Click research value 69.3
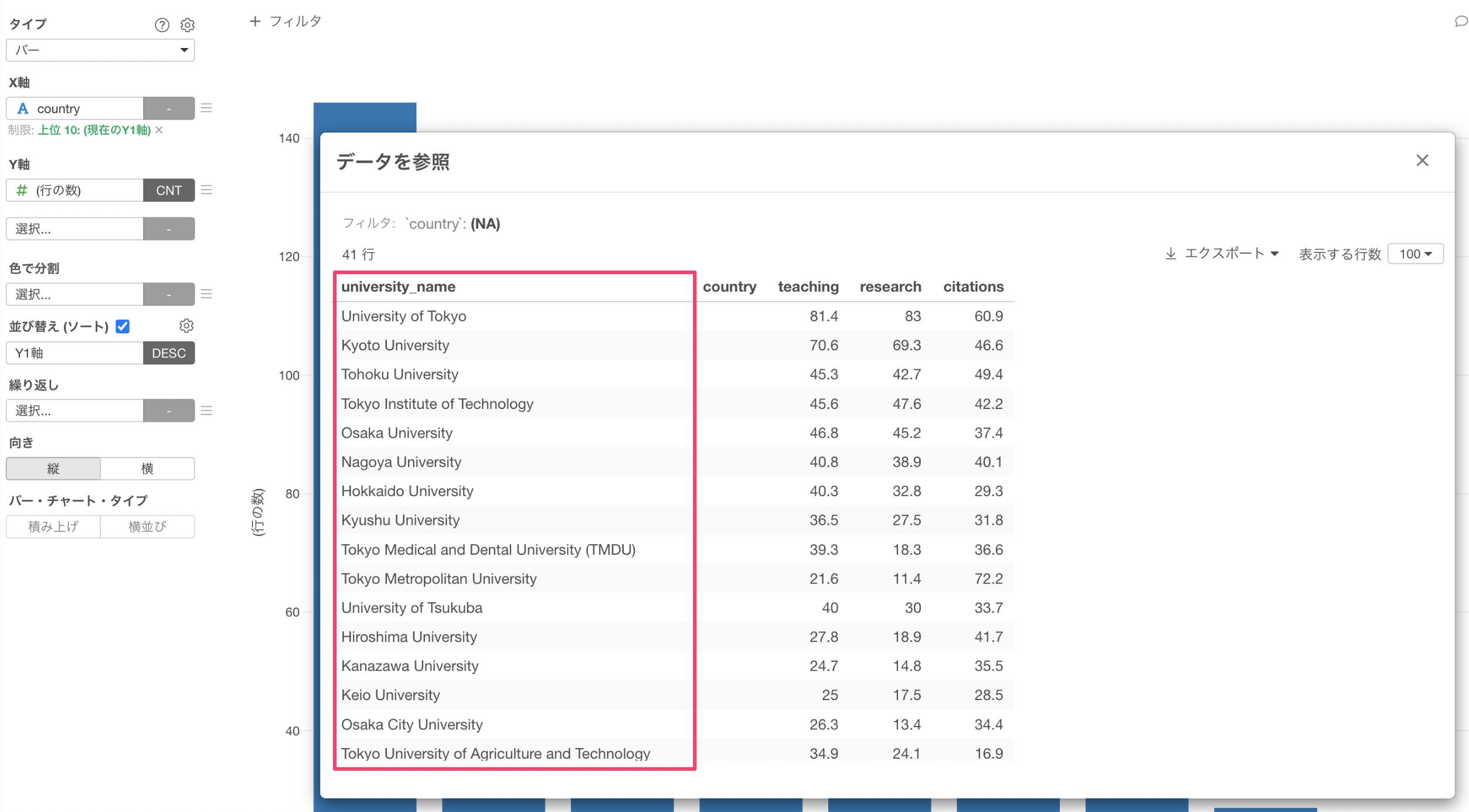The image size is (1469, 812). [x=906, y=345]
